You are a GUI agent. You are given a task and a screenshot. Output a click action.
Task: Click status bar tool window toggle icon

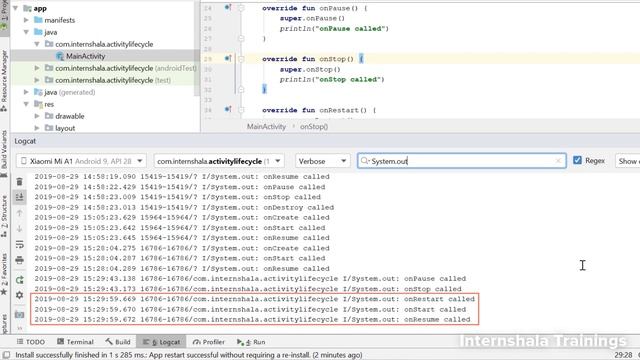click(x=6, y=355)
